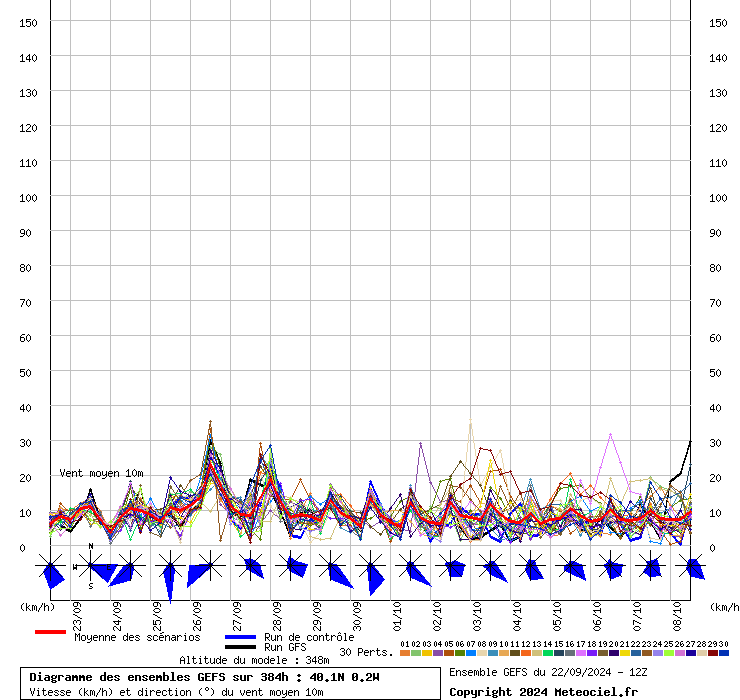Viewport: 740px width, 700px height.
Task: Click the black Run GFS legend line
Action: point(240,648)
